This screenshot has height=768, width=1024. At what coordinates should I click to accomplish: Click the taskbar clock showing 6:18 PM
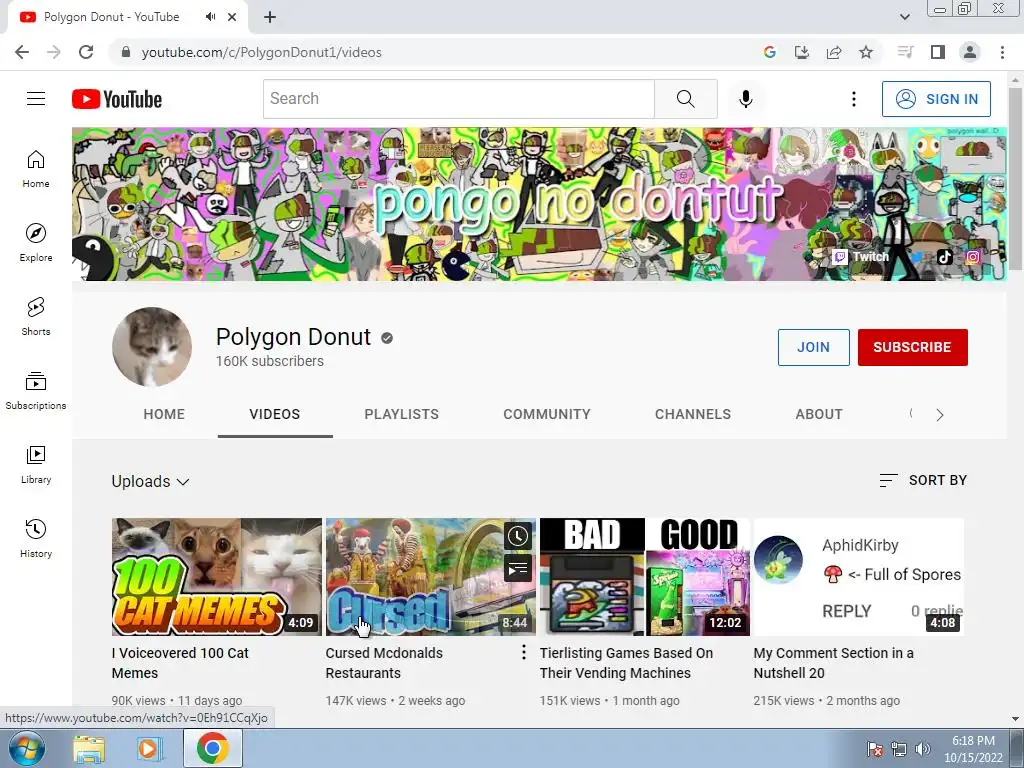pyautogui.click(x=973, y=749)
